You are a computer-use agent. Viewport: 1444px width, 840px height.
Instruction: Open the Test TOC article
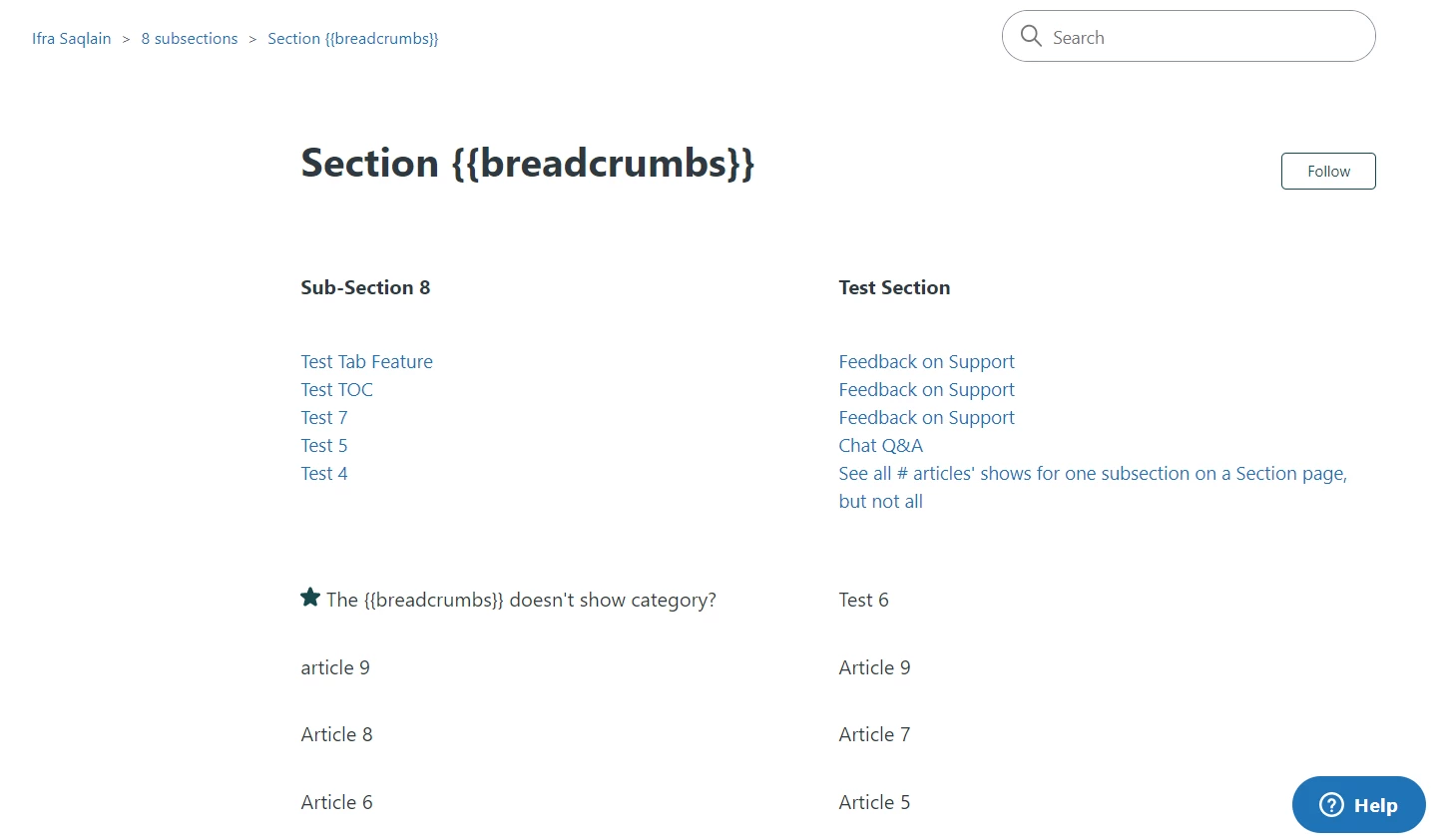(x=336, y=390)
